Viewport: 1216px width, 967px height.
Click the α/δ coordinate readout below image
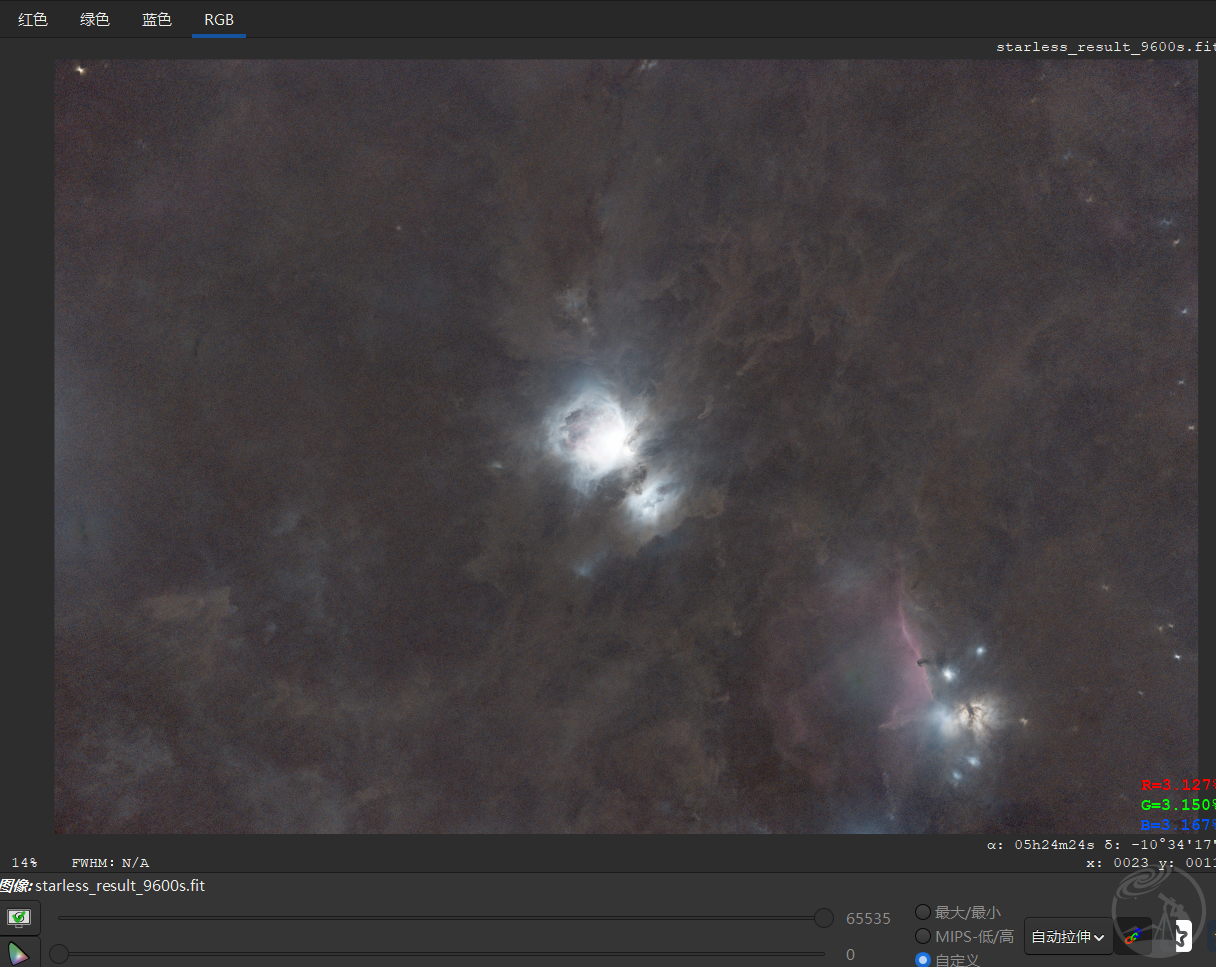pyautogui.click(x=1100, y=845)
